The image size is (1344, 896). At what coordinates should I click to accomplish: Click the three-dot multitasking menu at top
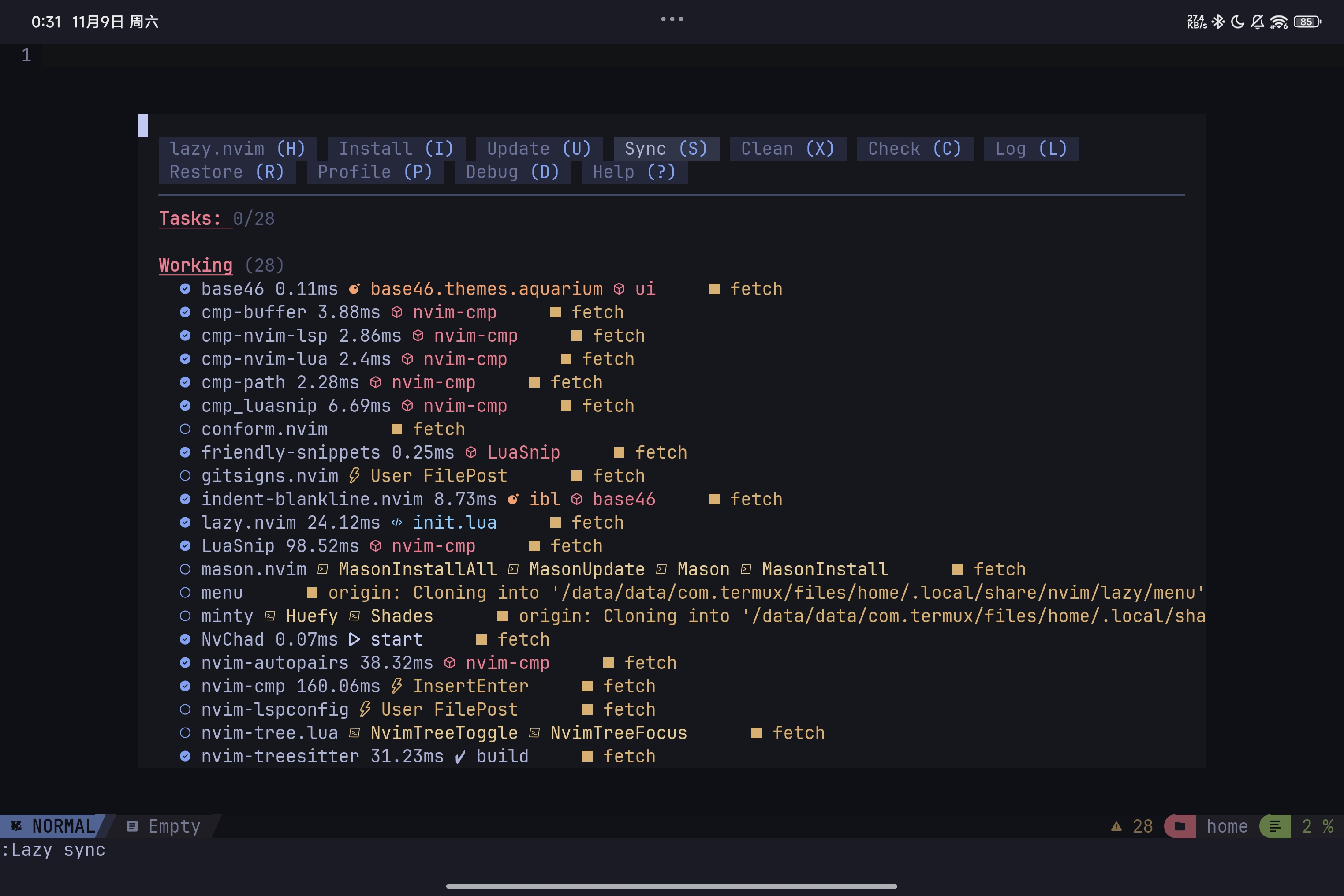point(672,19)
